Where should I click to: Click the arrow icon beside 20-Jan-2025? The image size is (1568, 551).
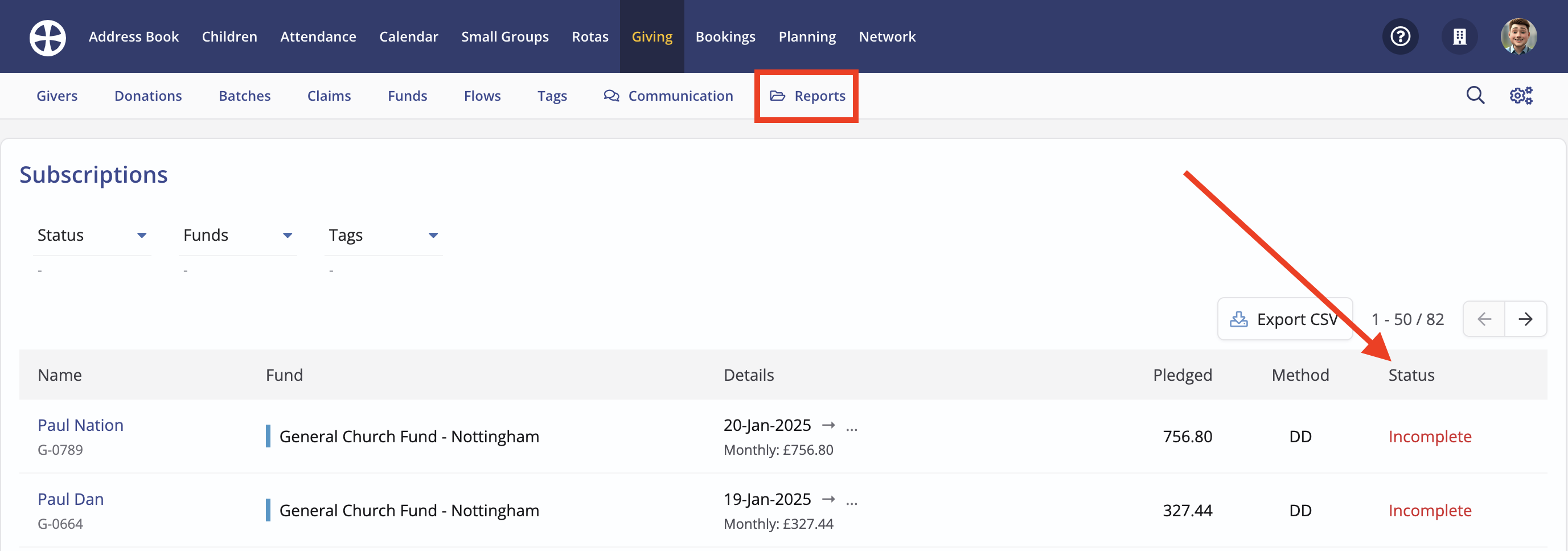[x=828, y=425]
